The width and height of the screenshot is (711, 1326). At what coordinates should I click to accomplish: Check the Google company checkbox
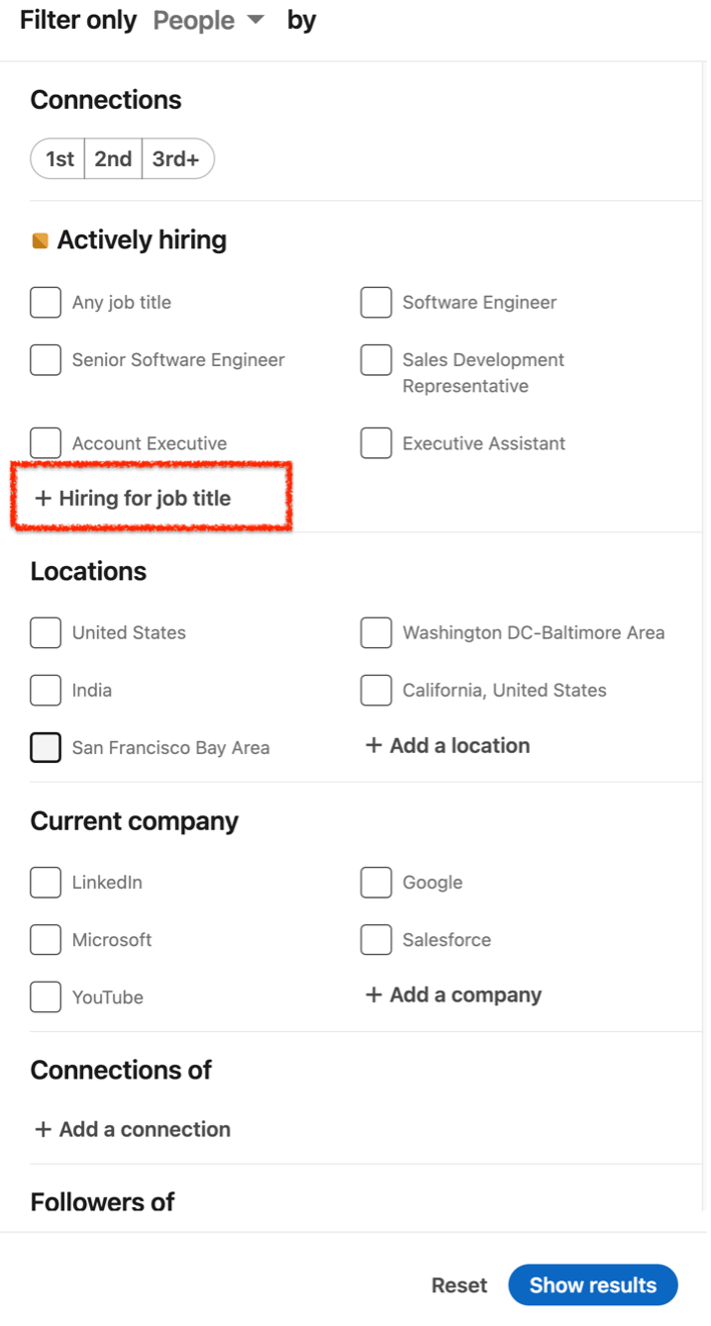click(375, 882)
